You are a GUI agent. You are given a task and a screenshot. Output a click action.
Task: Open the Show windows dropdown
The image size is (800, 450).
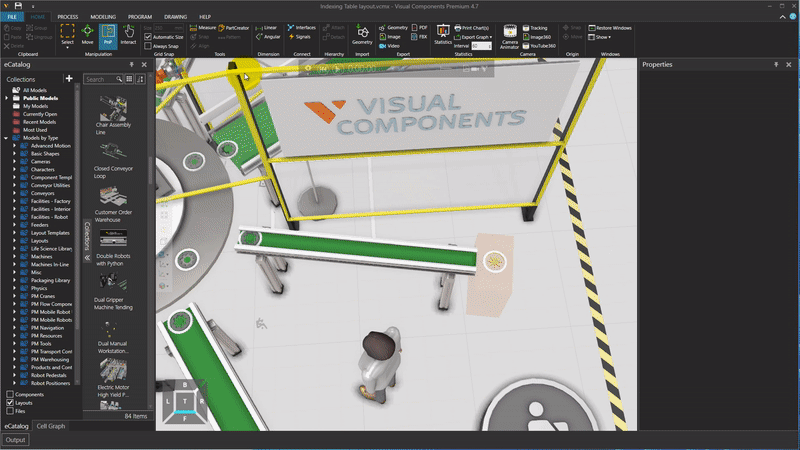(602, 37)
